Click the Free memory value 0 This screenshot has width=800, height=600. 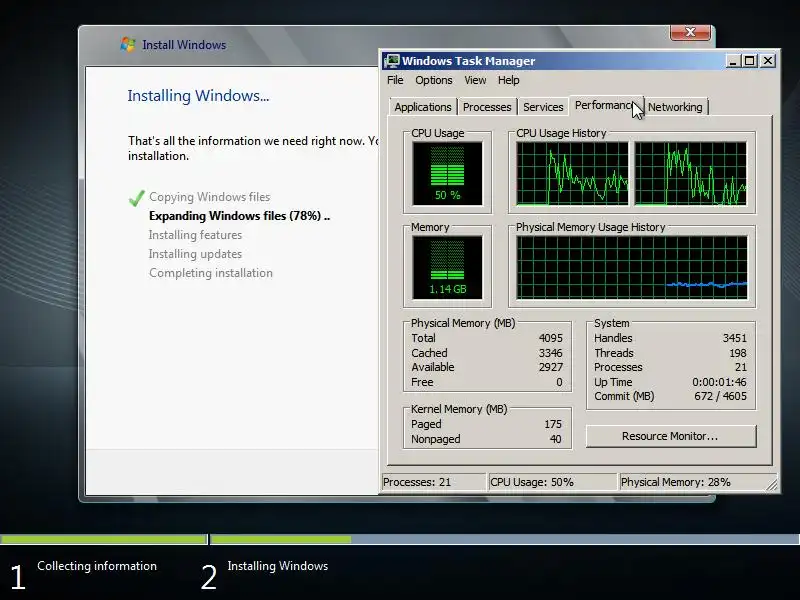(x=559, y=382)
